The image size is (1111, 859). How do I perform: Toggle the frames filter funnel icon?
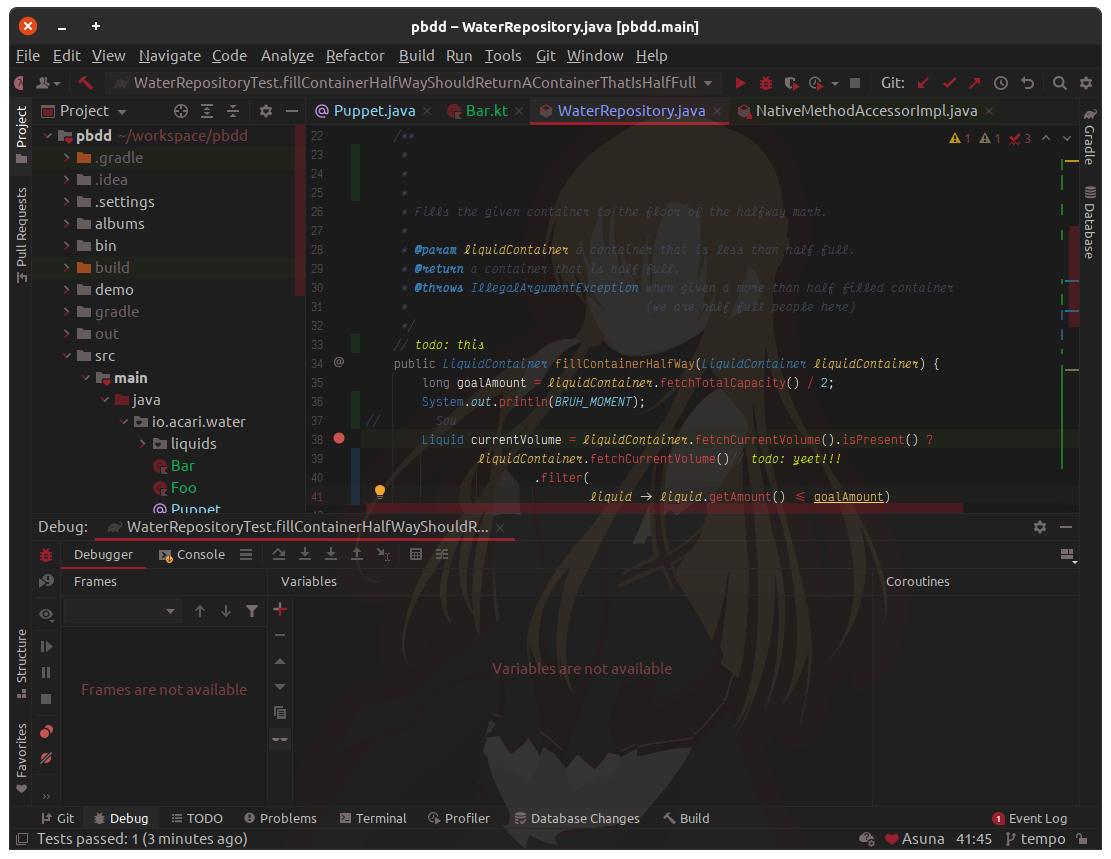click(252, 611)
